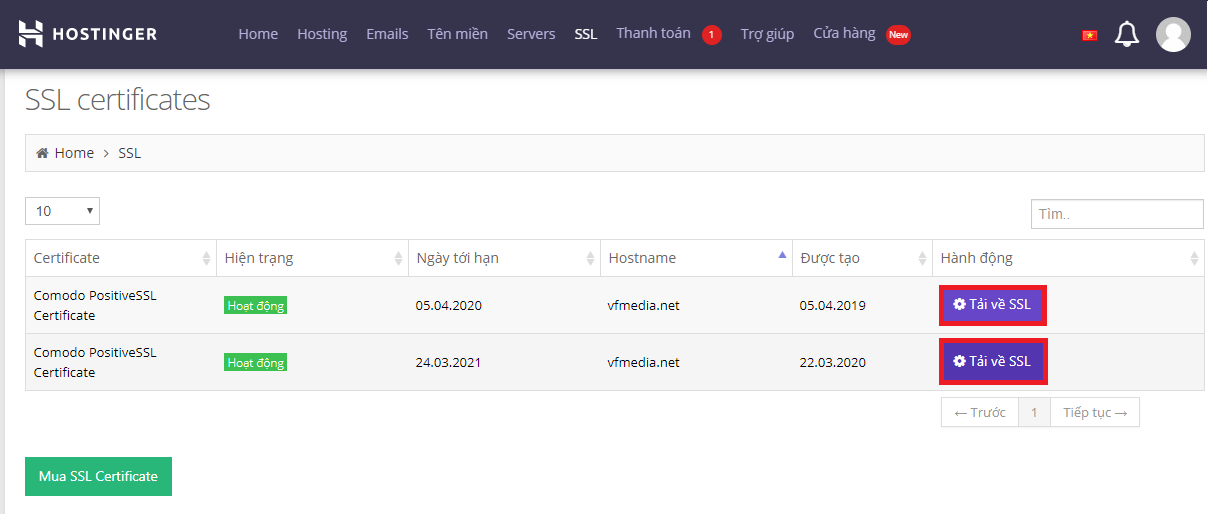Open the user profile avatar

(1173, 34)
